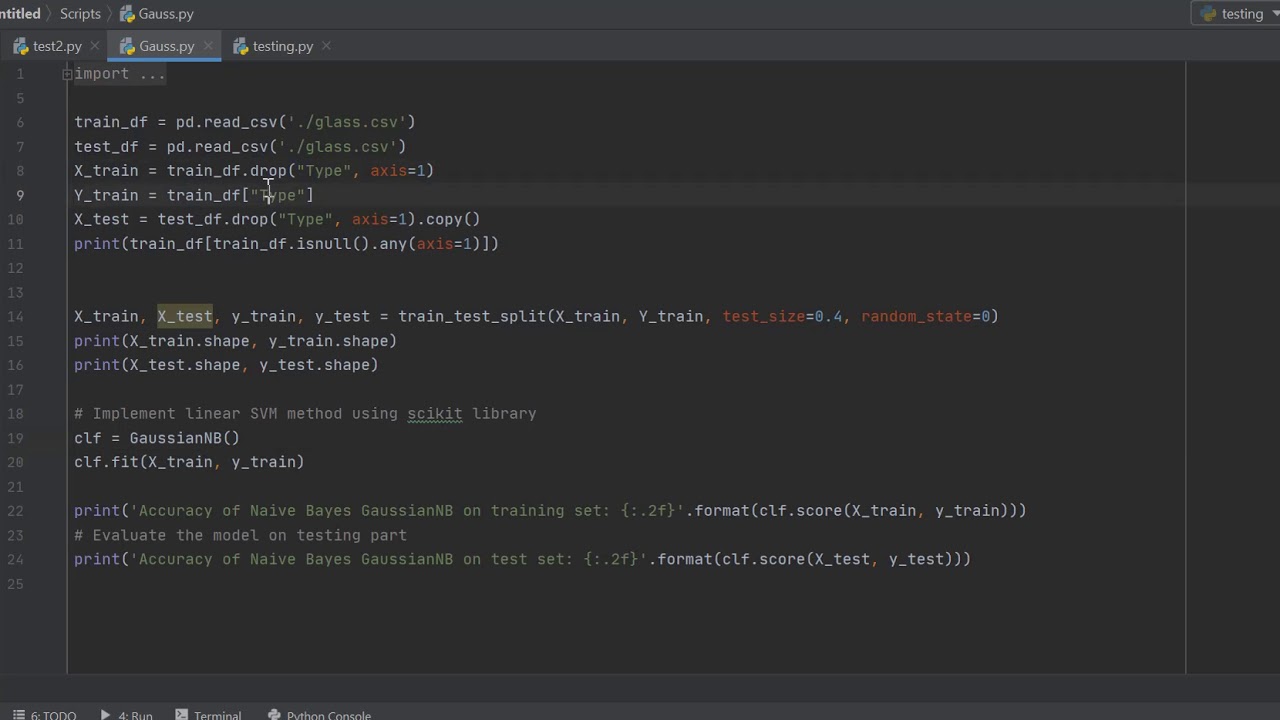
Task: Click line number 19 in the gutter
Action: pyautogui.click(x=16, y=438)
